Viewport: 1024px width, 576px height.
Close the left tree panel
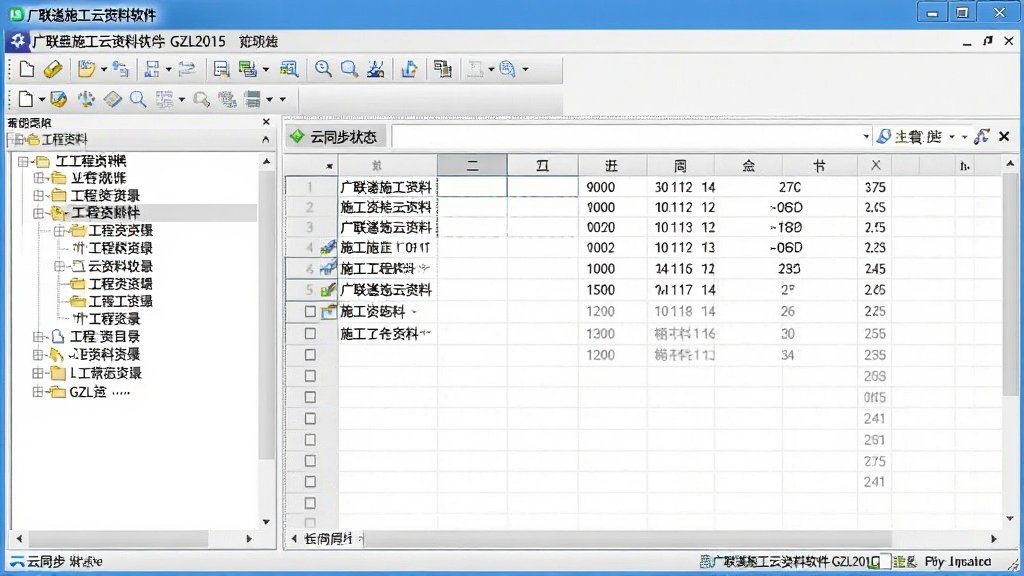point(266,122)
